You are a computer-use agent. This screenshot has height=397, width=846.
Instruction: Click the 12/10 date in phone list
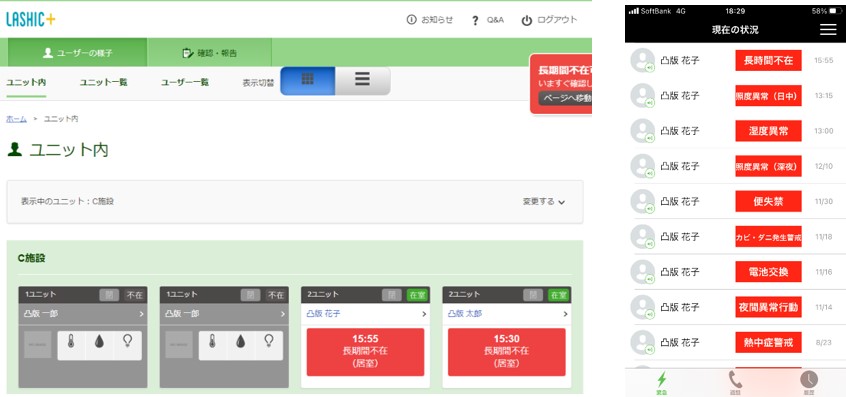click(824, 166)
